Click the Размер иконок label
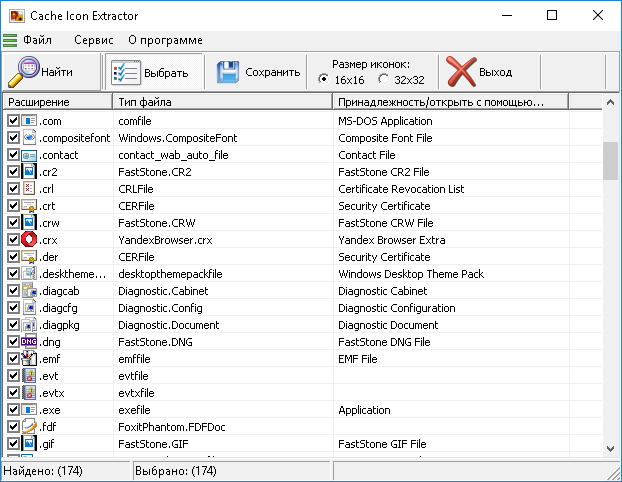622x482 pixels. click(371, 64)
